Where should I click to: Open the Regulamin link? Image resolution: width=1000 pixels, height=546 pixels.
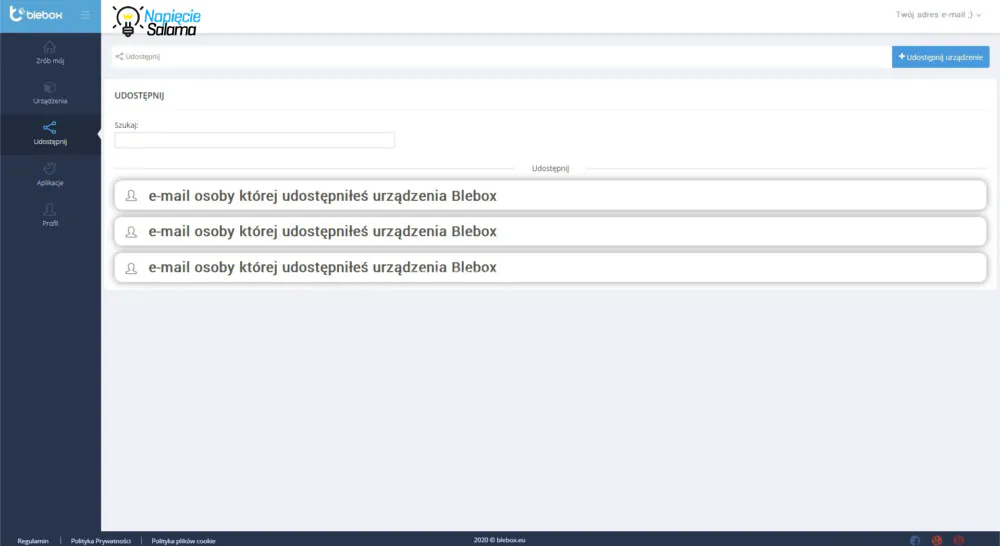pos(33,541)
